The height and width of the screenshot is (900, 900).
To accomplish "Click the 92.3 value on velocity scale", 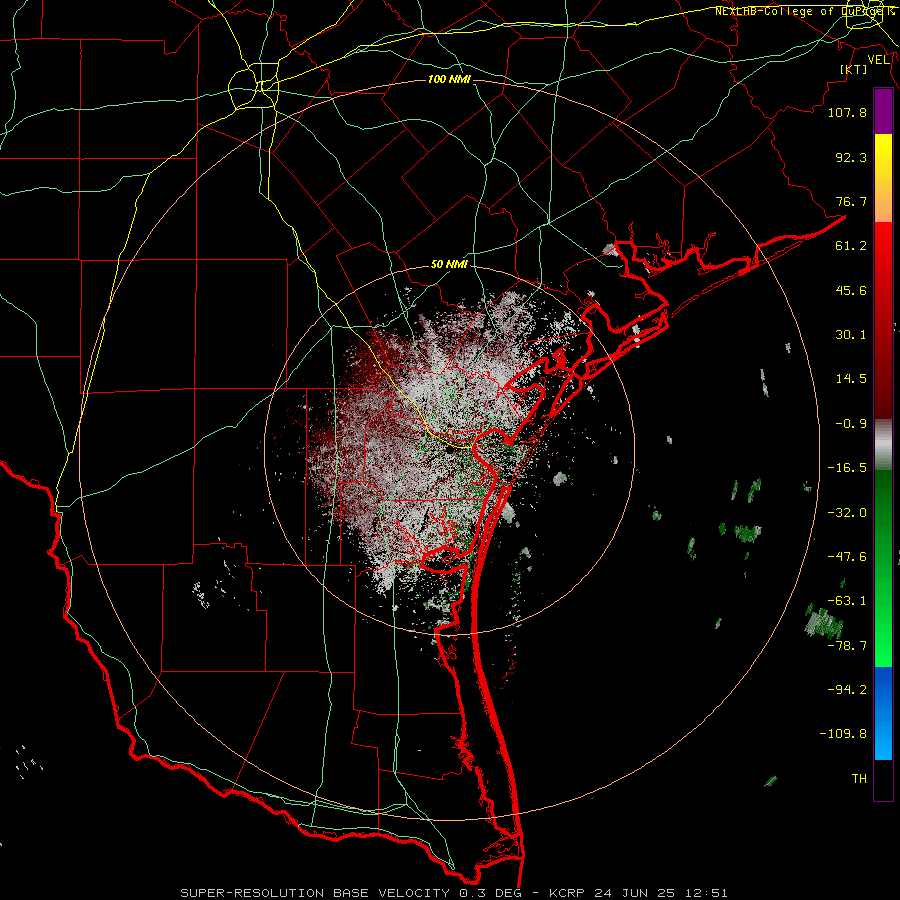I will pos(851,157).
